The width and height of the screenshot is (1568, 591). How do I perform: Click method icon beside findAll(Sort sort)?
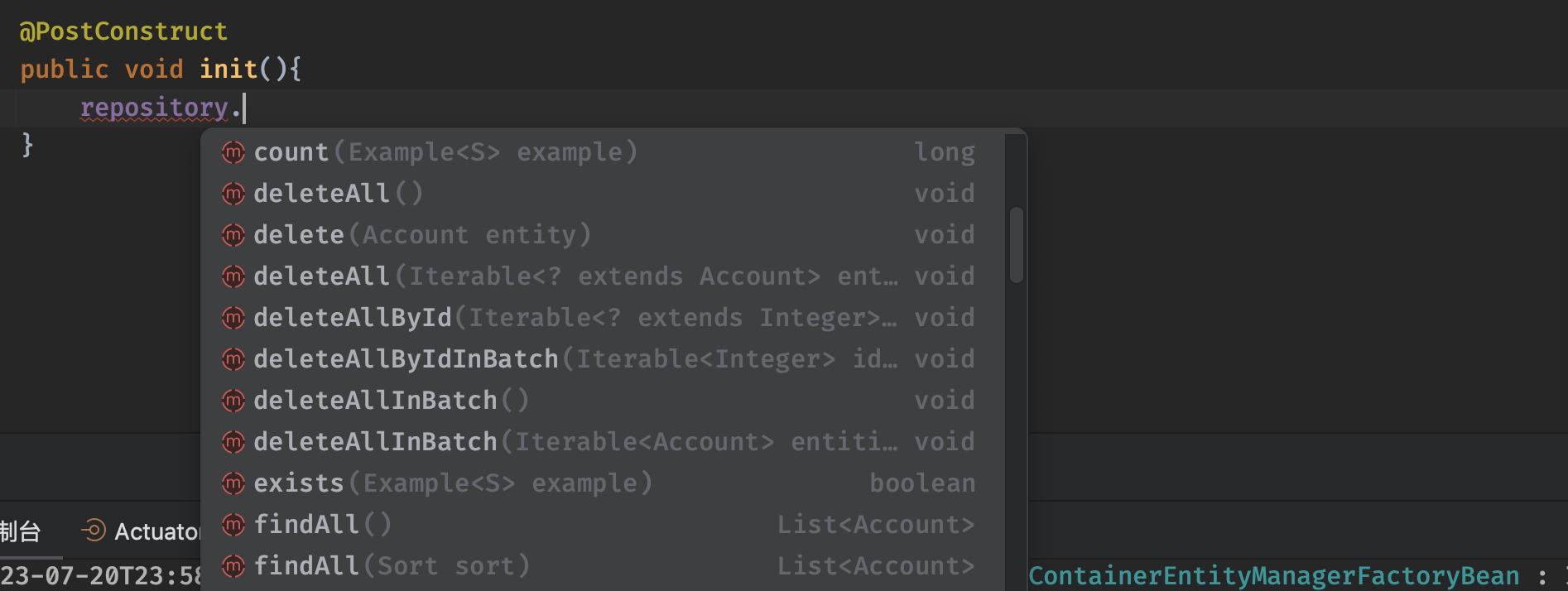pyautogui.click(x=233, y=566)
